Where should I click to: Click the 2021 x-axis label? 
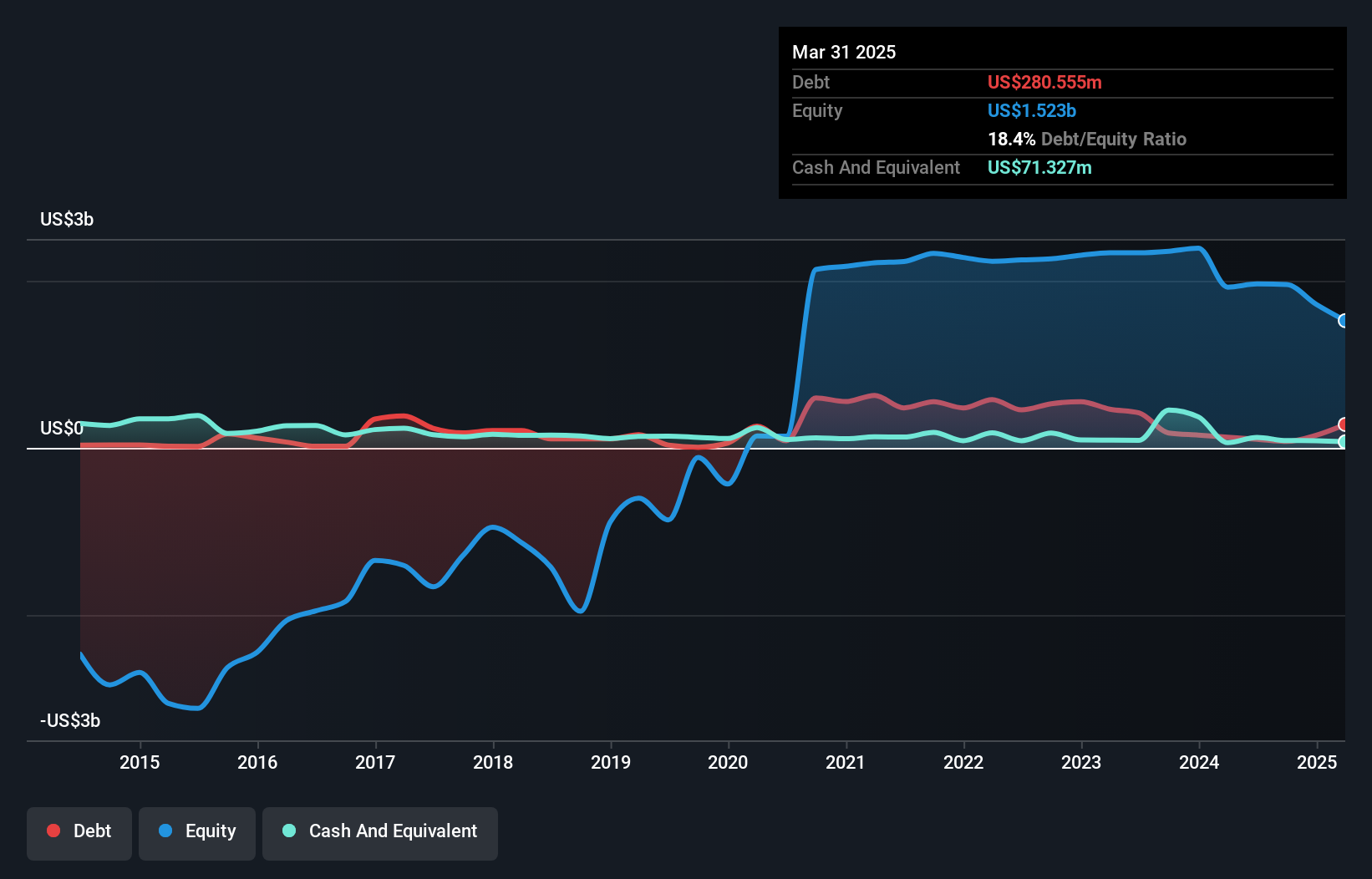click(x=846, y=762)
